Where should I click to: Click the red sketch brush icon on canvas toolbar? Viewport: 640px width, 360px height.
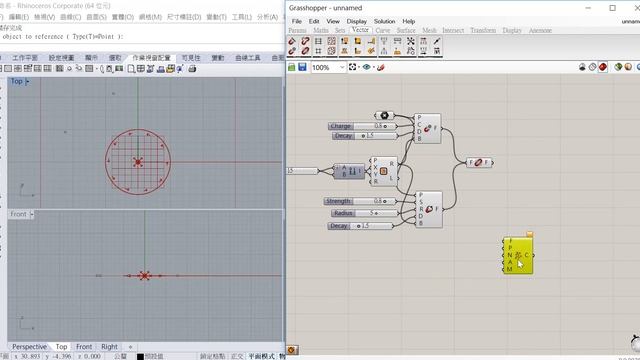(x=381, y=67)
